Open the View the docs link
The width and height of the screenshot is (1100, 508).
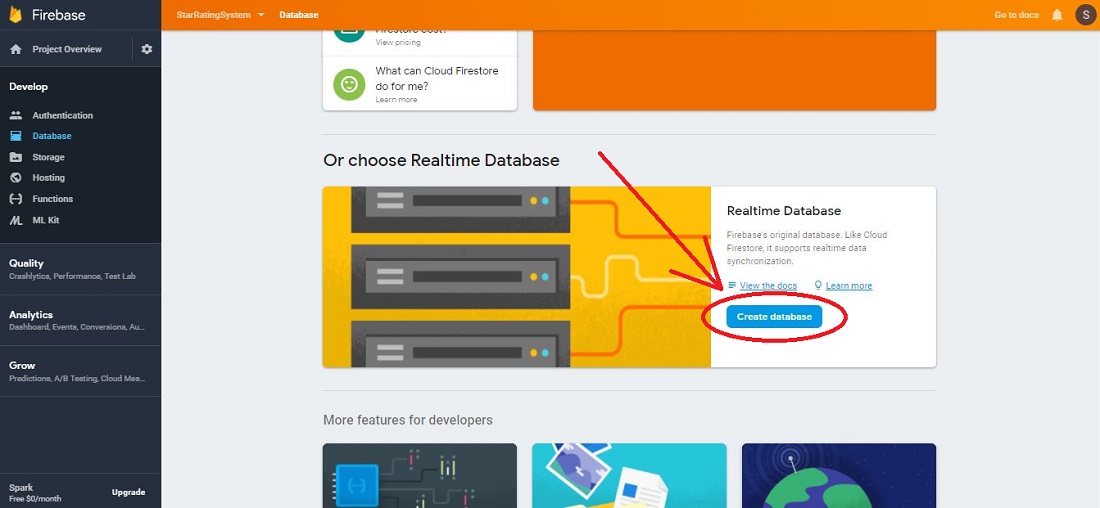click(x=768, y=286)
